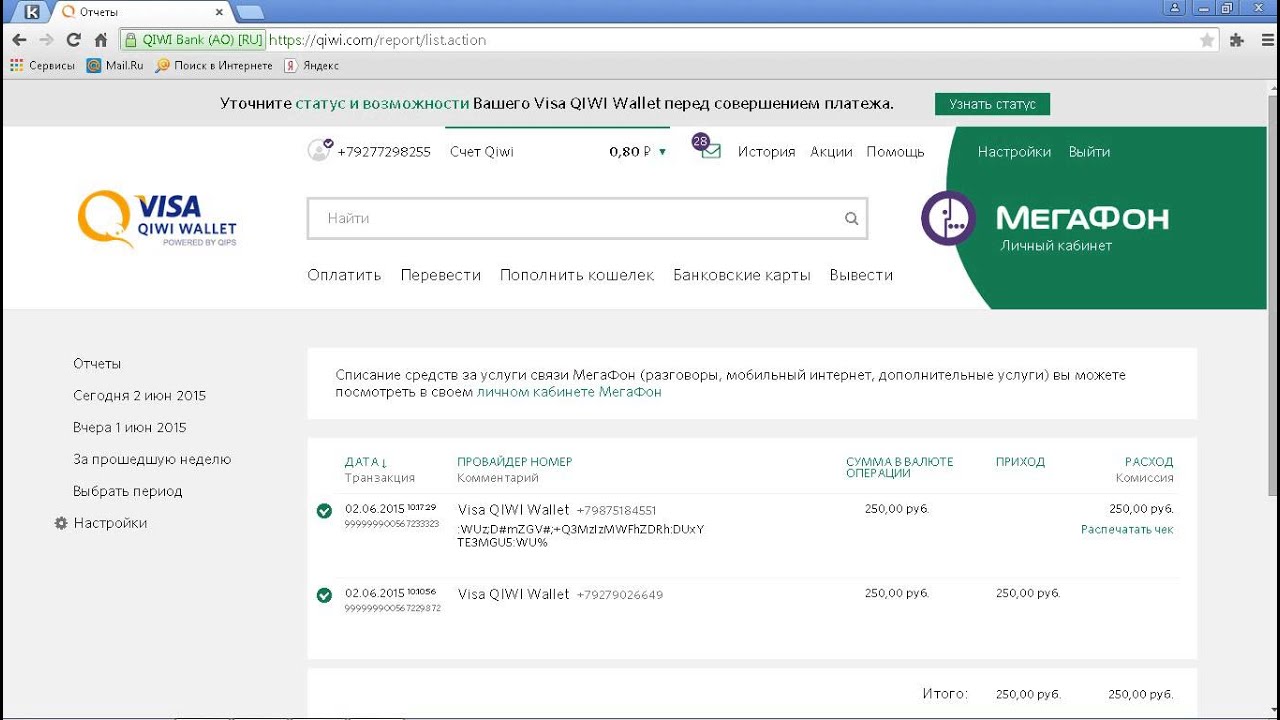Sort by ДАТА column header
This screenshot has width=1280, height=720.
point(366,462)
